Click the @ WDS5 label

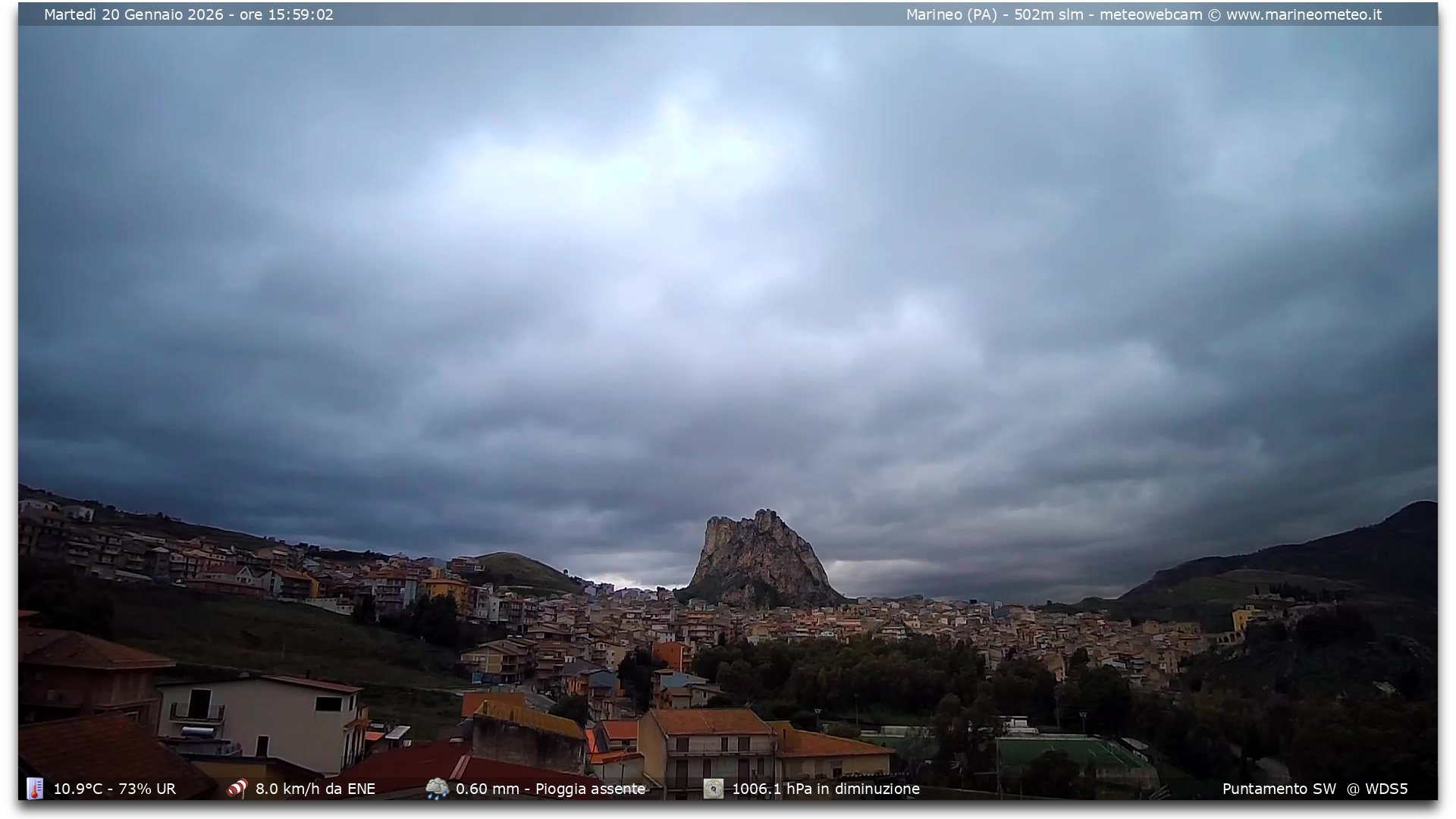[1377, 789]
